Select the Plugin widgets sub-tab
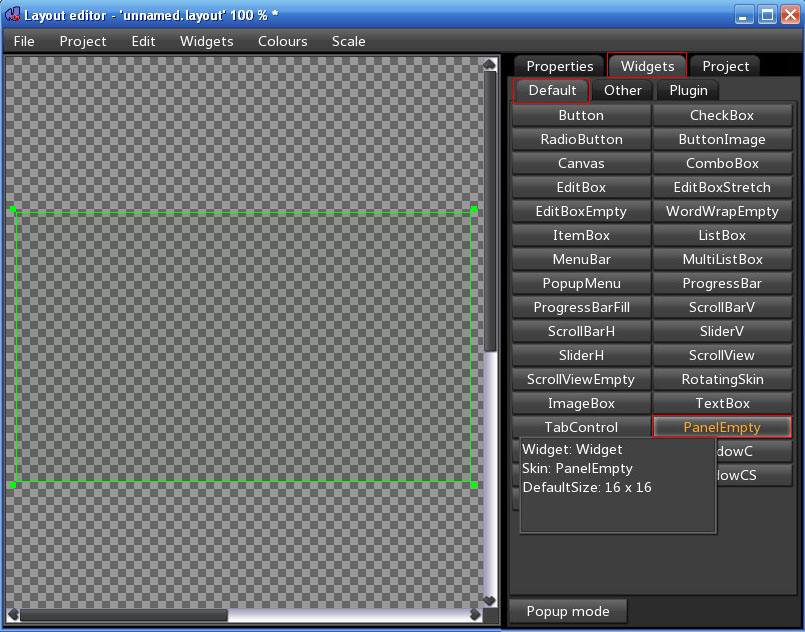 click(x=688, y=90)
